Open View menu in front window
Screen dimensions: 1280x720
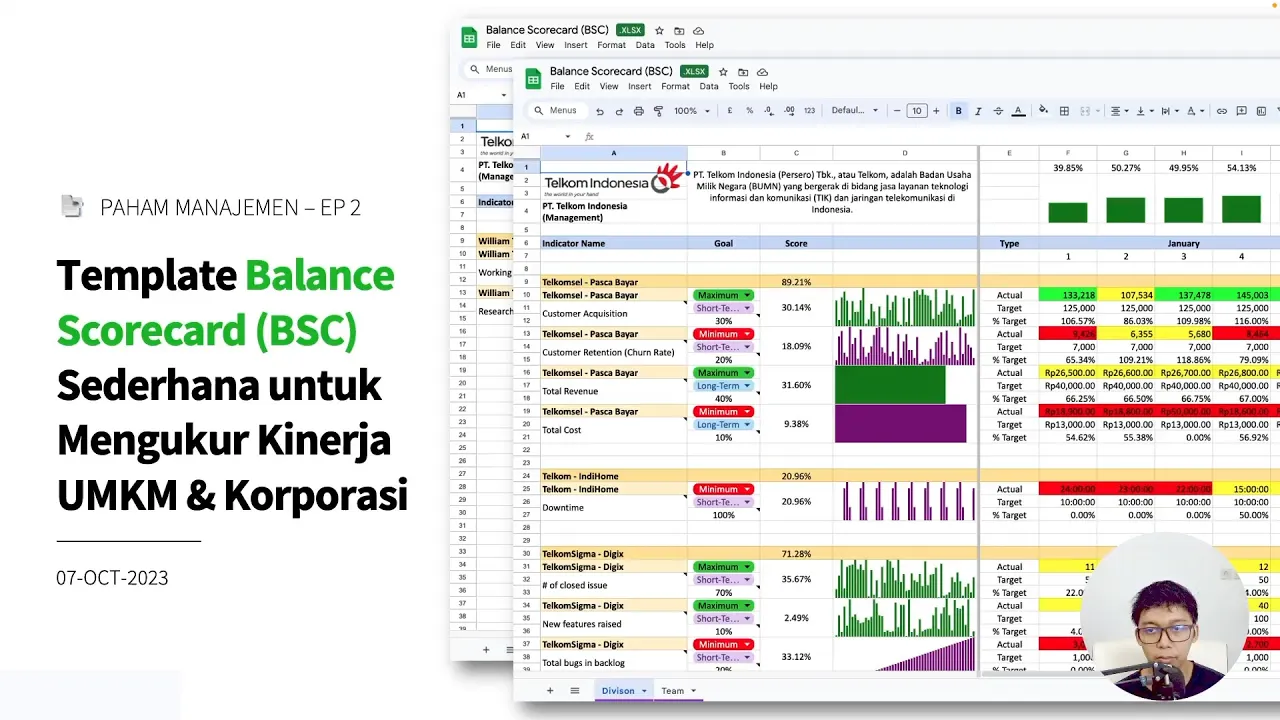609,87
